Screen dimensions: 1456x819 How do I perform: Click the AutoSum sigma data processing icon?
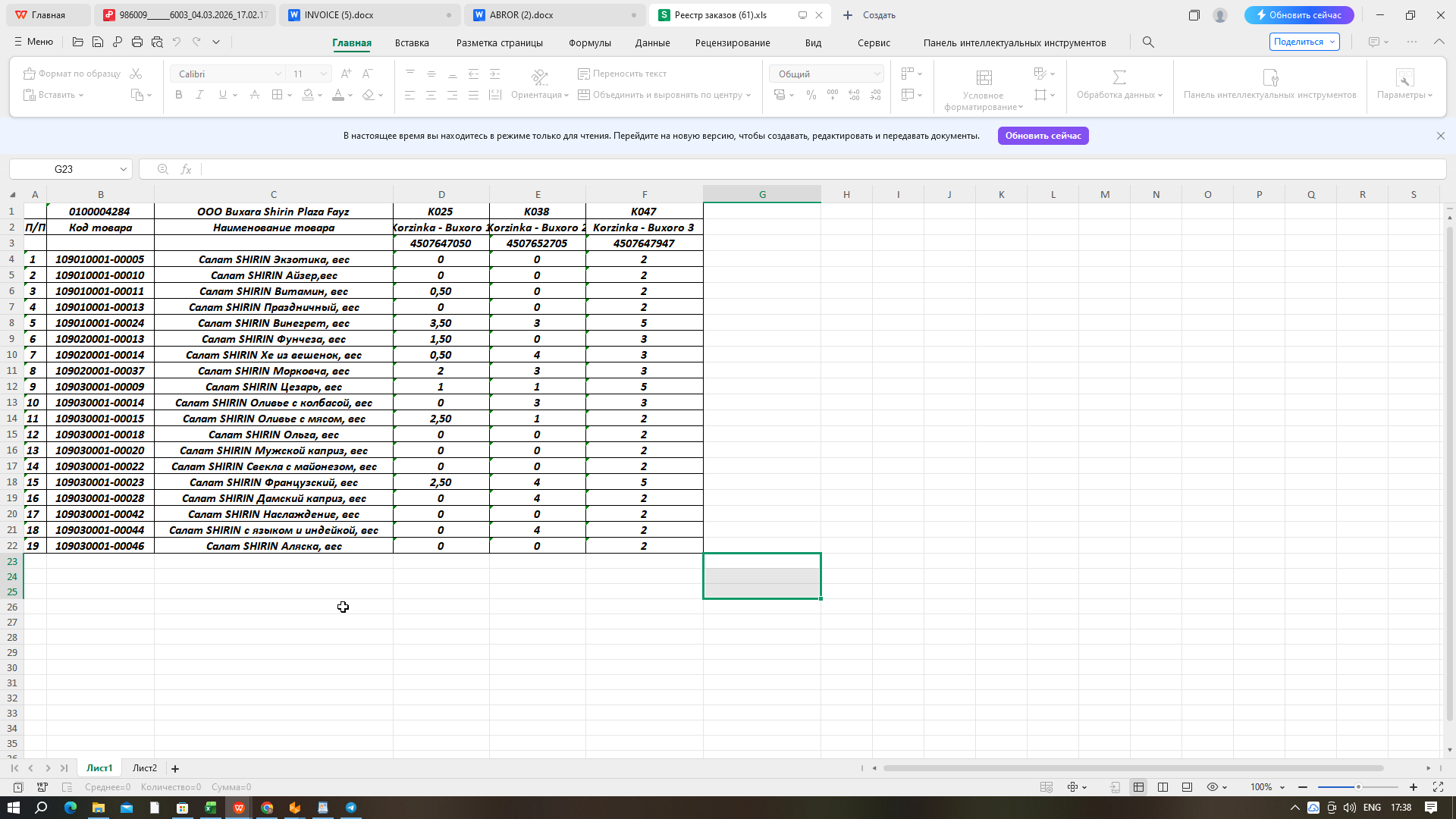point(1119,77)
